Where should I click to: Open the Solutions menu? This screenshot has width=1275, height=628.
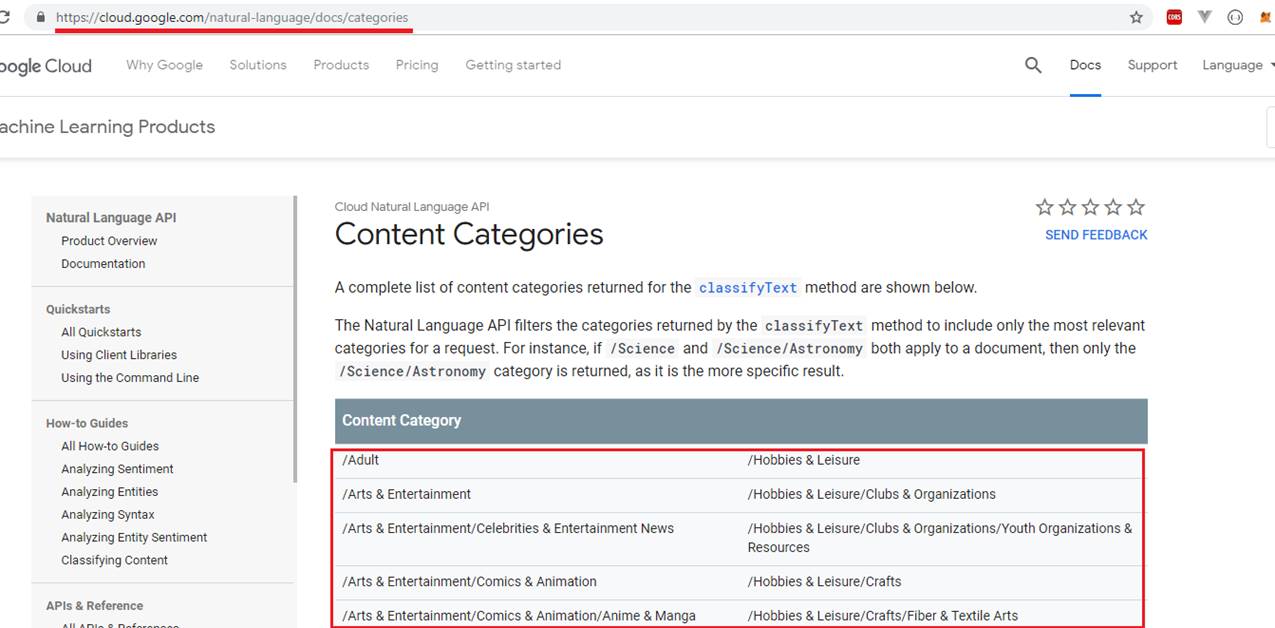[258, 65]
